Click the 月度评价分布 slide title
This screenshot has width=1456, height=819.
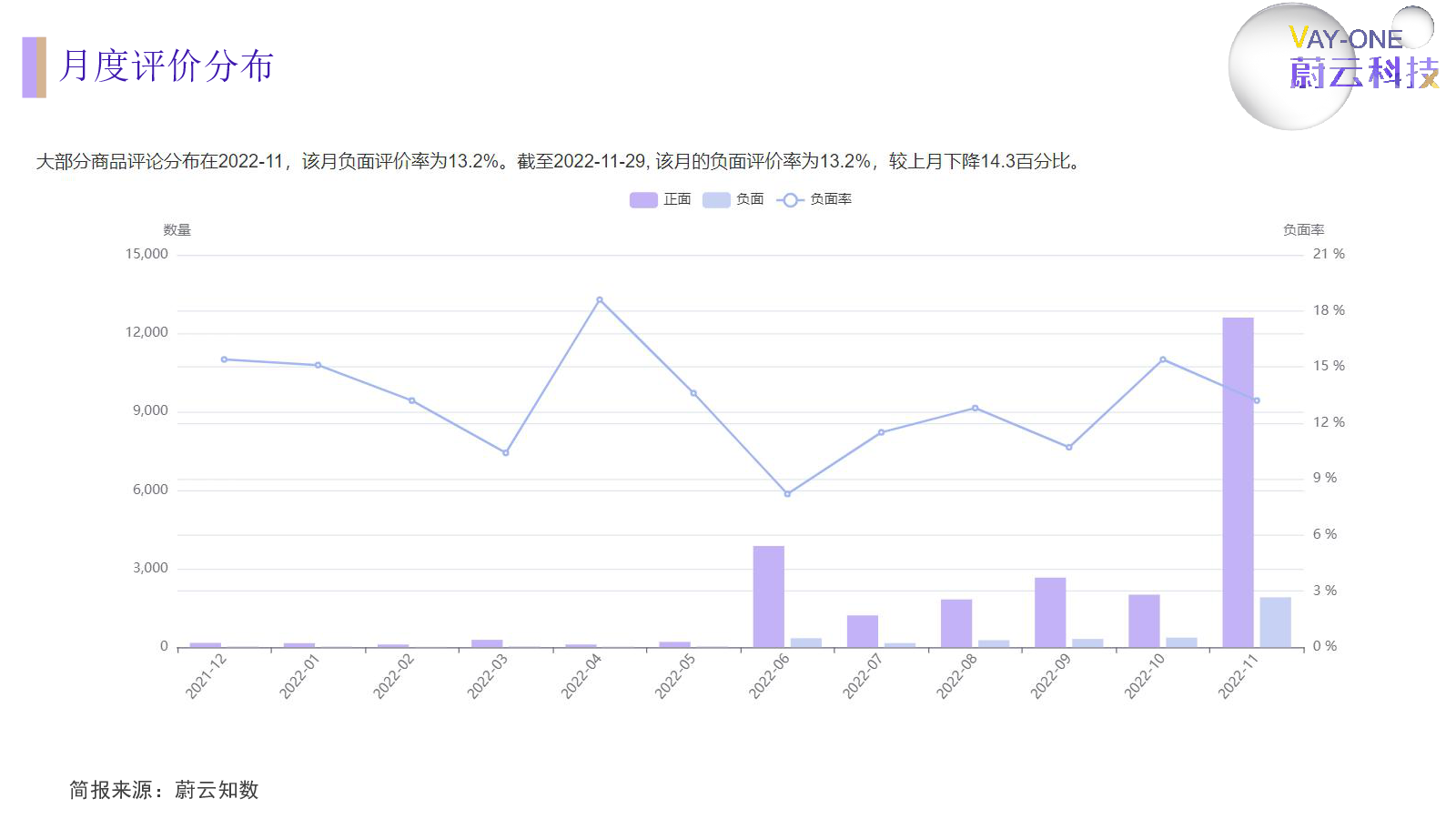click(x=167, y=66)
